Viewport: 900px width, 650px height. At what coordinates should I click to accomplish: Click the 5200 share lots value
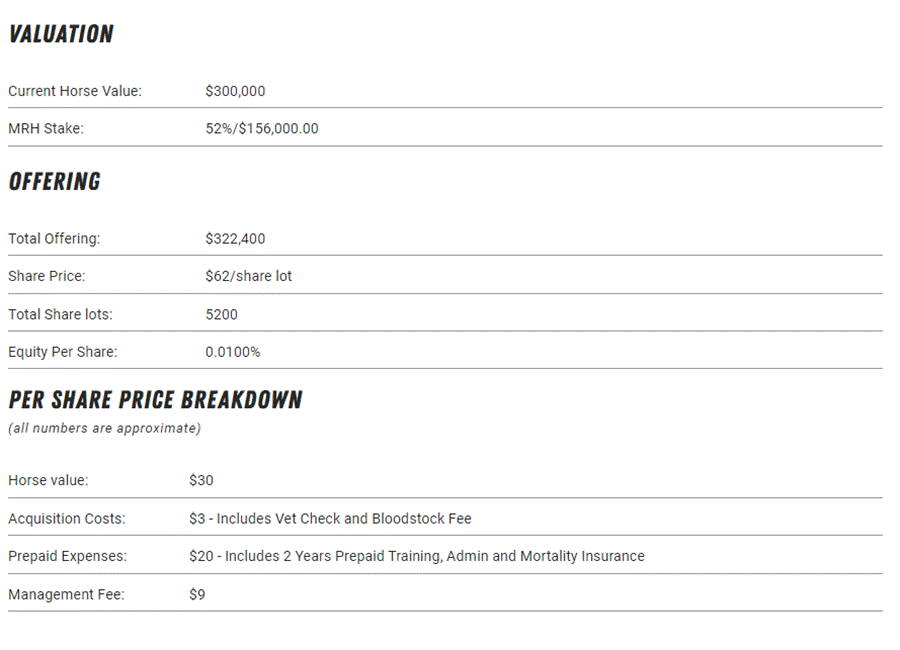[x=221, y=314]
